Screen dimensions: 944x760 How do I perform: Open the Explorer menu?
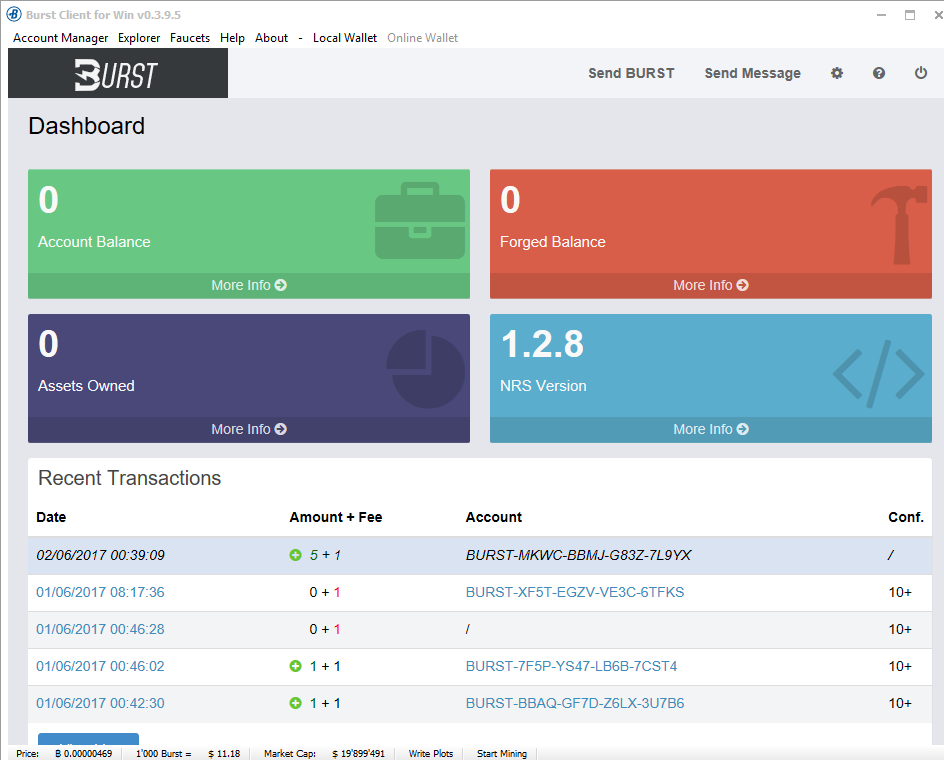point(139,38)
